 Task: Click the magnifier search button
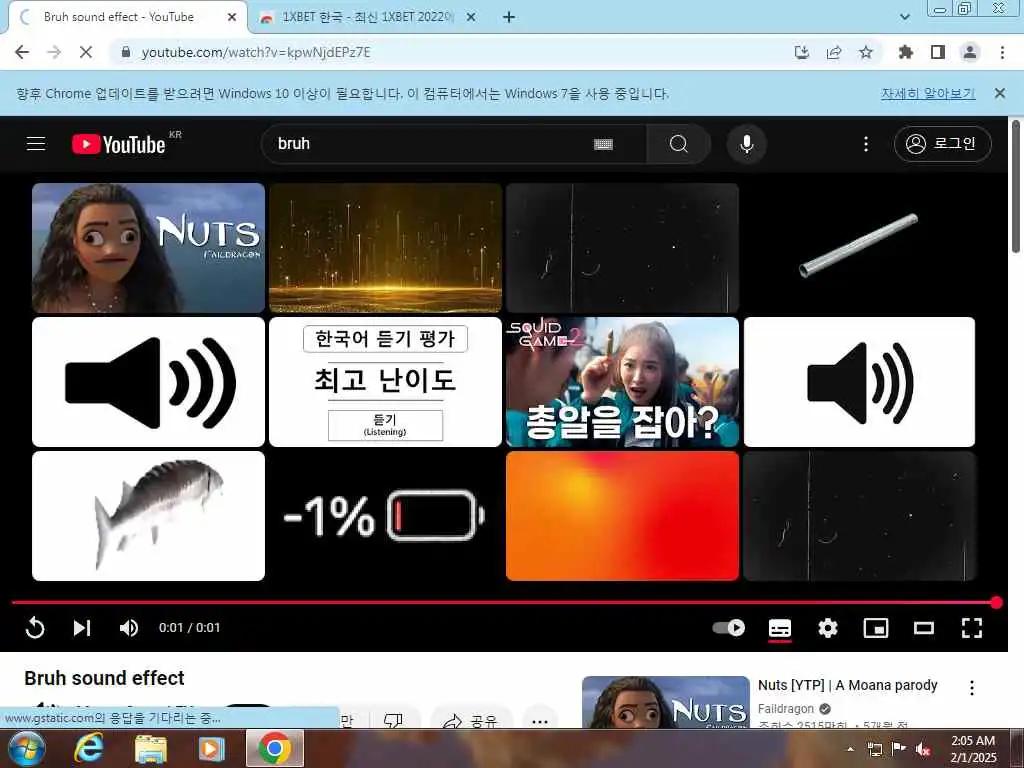point(679,144)
